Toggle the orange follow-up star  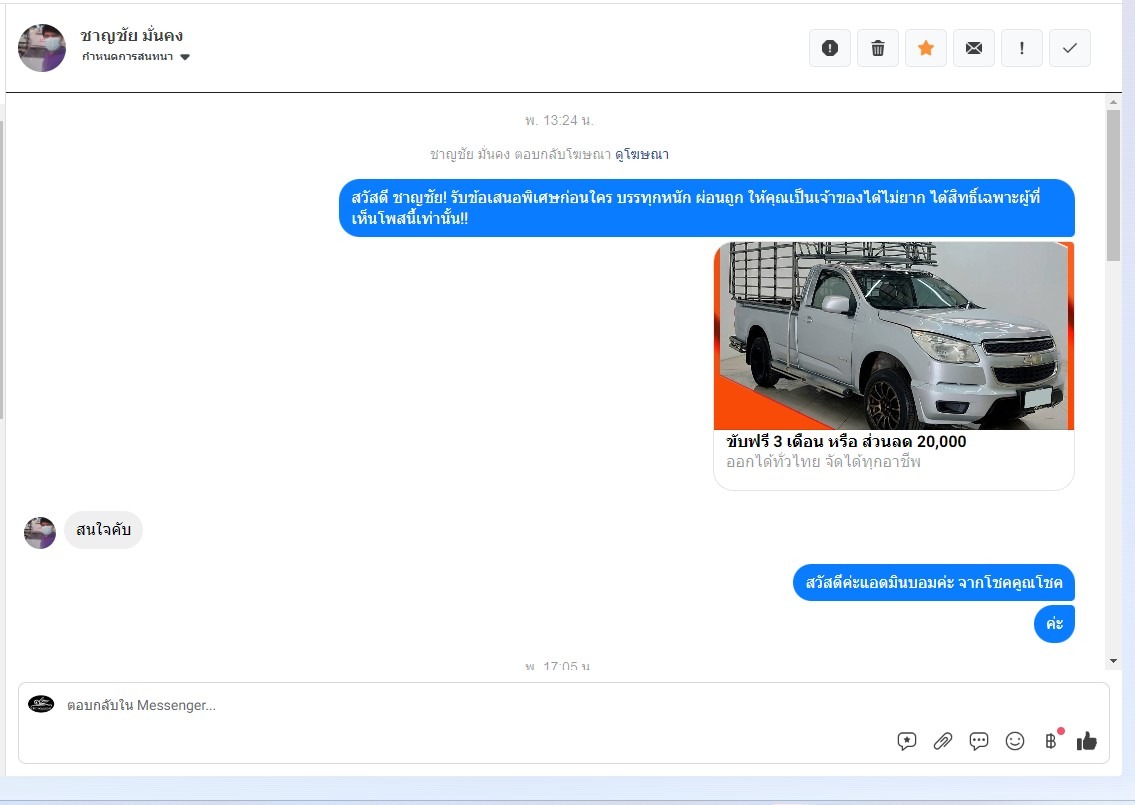coord(926,48)
